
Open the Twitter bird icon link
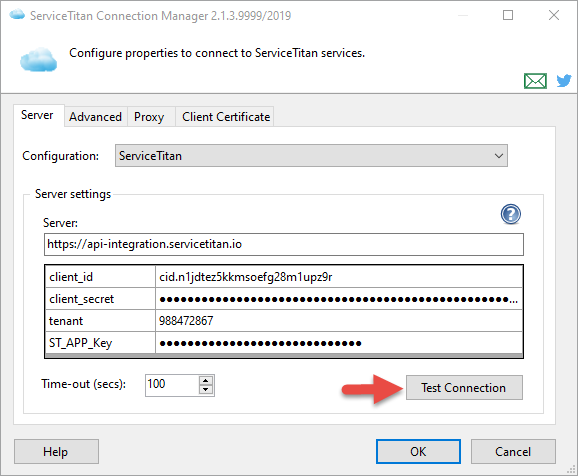[564, 80]
